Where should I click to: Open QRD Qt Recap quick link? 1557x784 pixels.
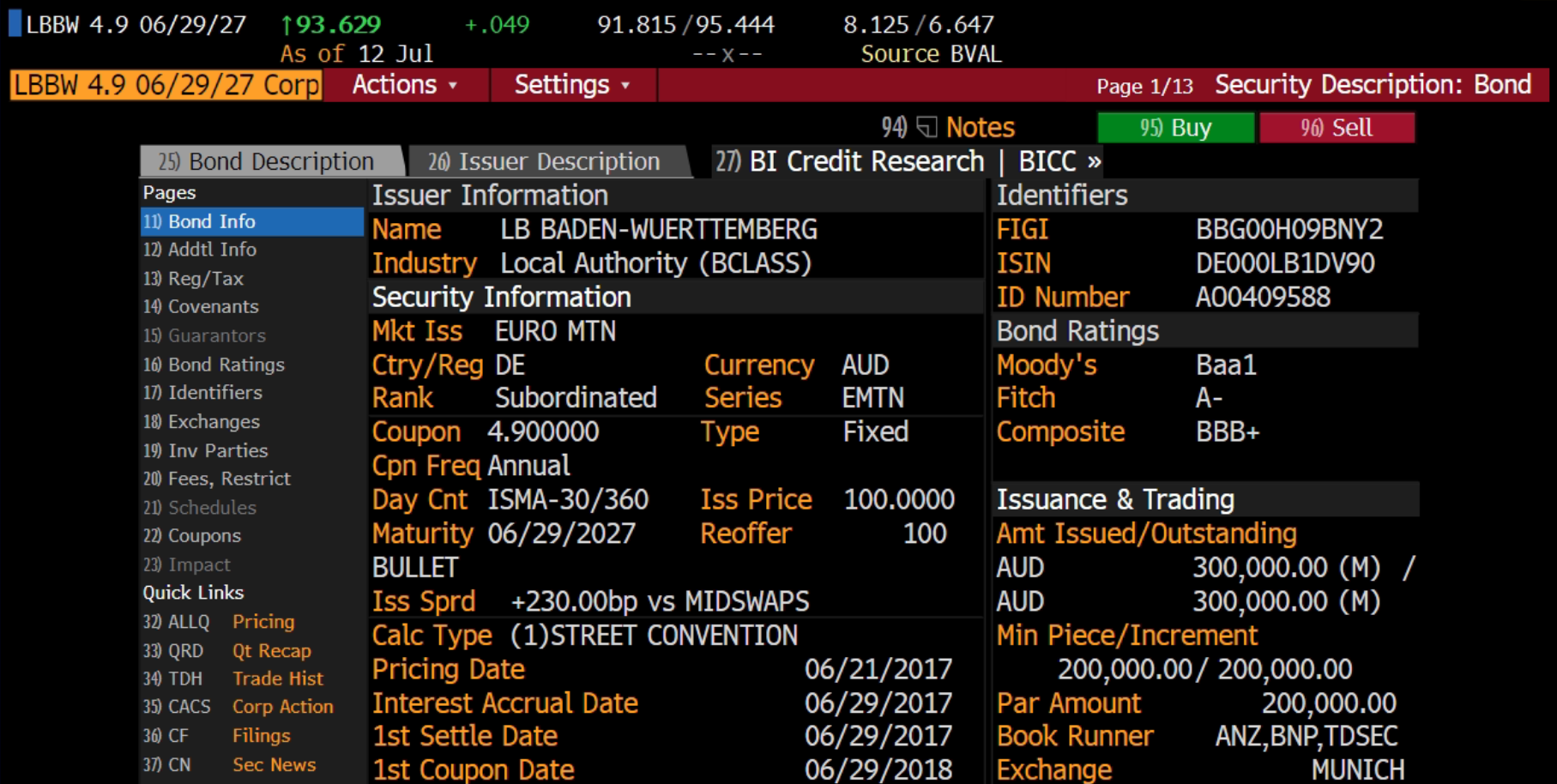pos(227,651)
